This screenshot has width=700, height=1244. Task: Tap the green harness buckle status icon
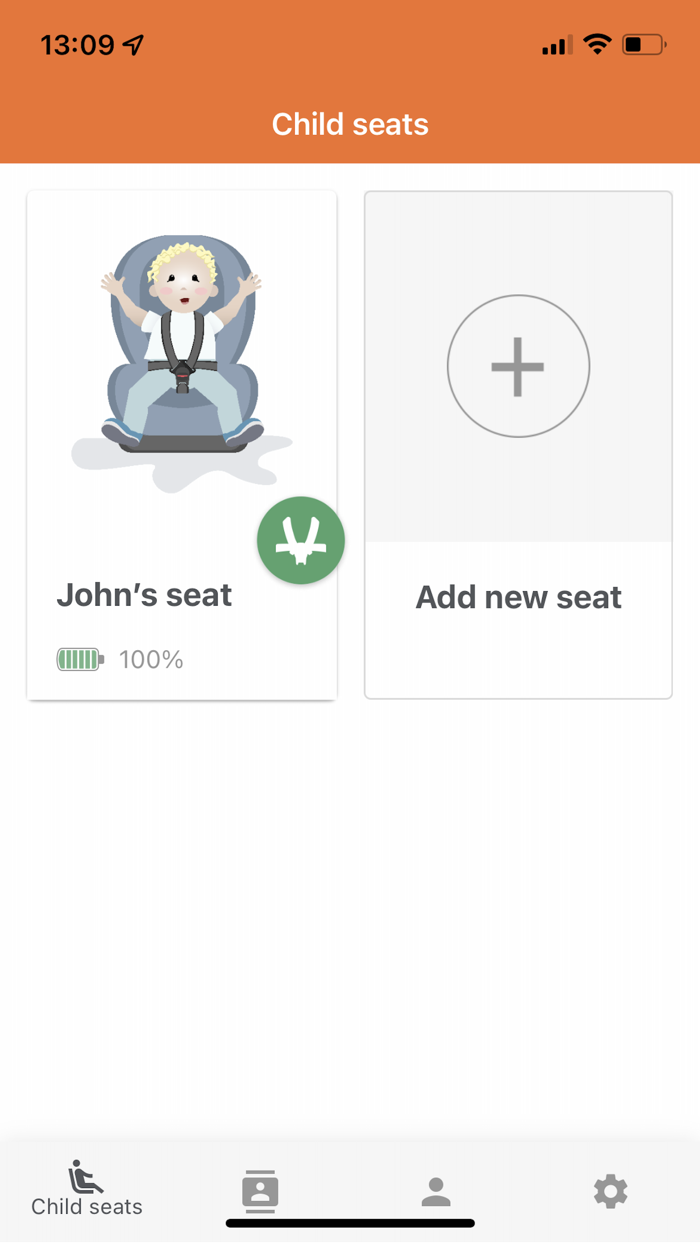tap(301, 541)
